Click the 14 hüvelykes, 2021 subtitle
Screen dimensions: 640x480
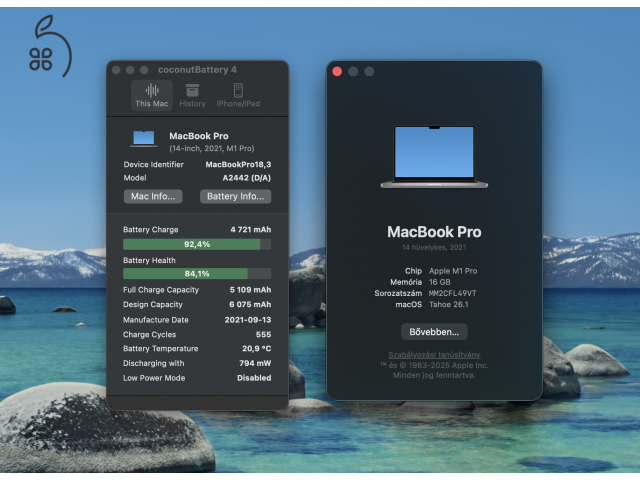pos(434,247)
